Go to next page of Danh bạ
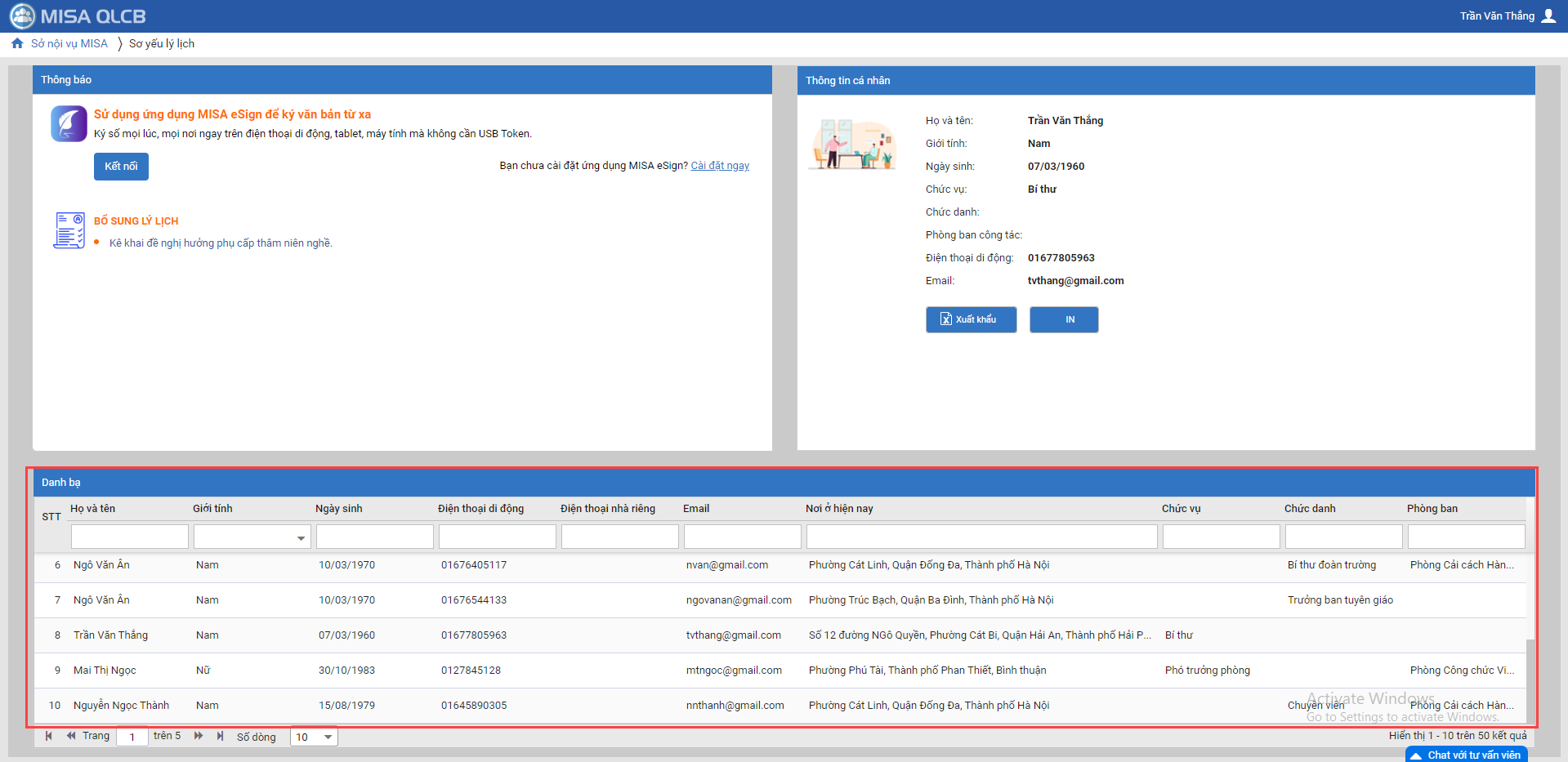This screenshot has width=1568, height=762. [199, 736]
